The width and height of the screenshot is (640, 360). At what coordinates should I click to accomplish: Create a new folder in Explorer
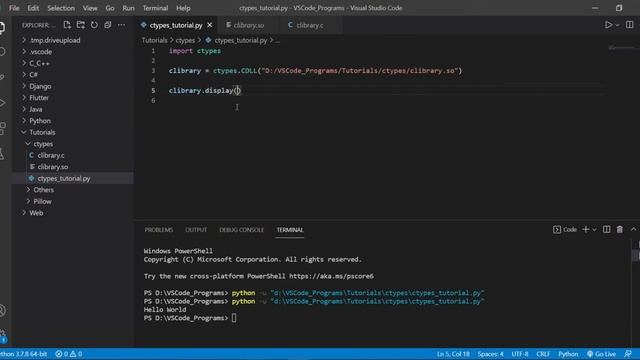[81, 25]
